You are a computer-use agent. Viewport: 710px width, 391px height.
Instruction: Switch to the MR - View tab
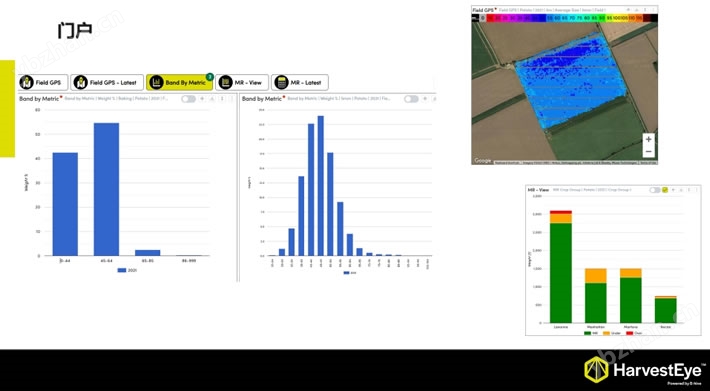[242, 82]
